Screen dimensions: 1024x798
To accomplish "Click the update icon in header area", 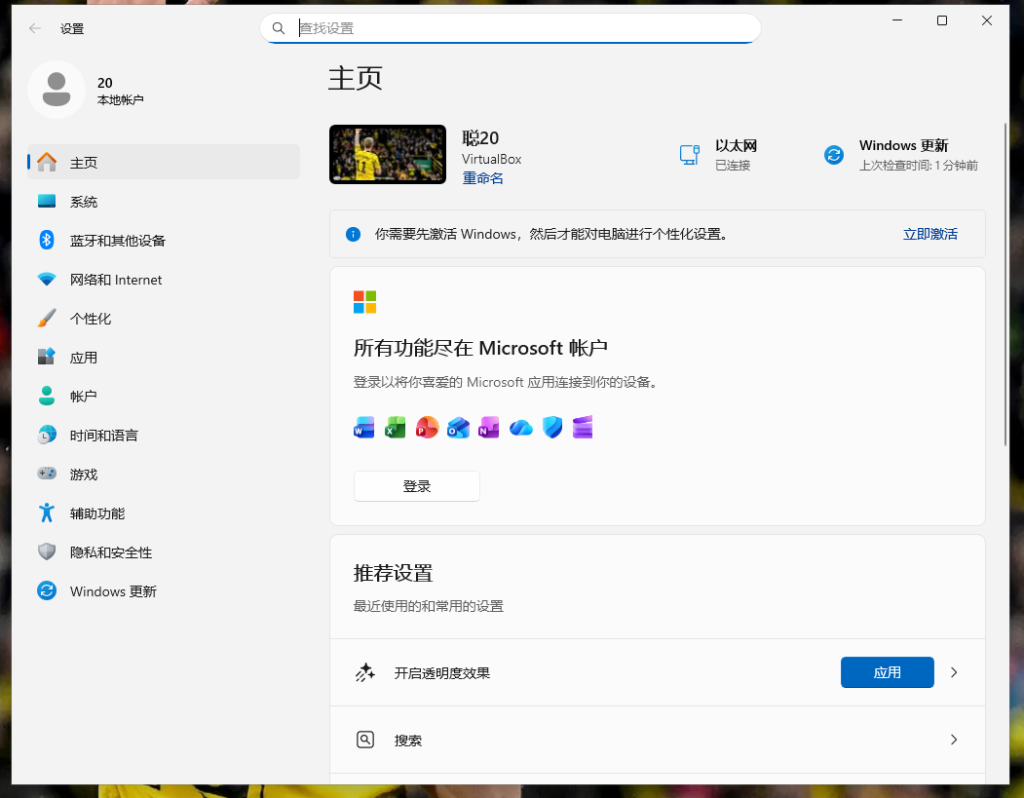I will point(834,155).
